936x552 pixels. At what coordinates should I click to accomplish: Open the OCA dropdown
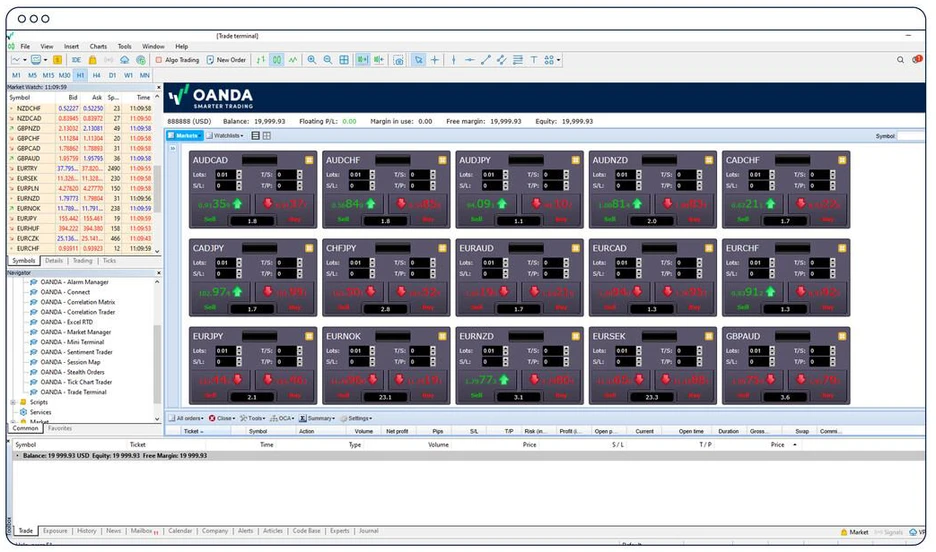[283, 418]
